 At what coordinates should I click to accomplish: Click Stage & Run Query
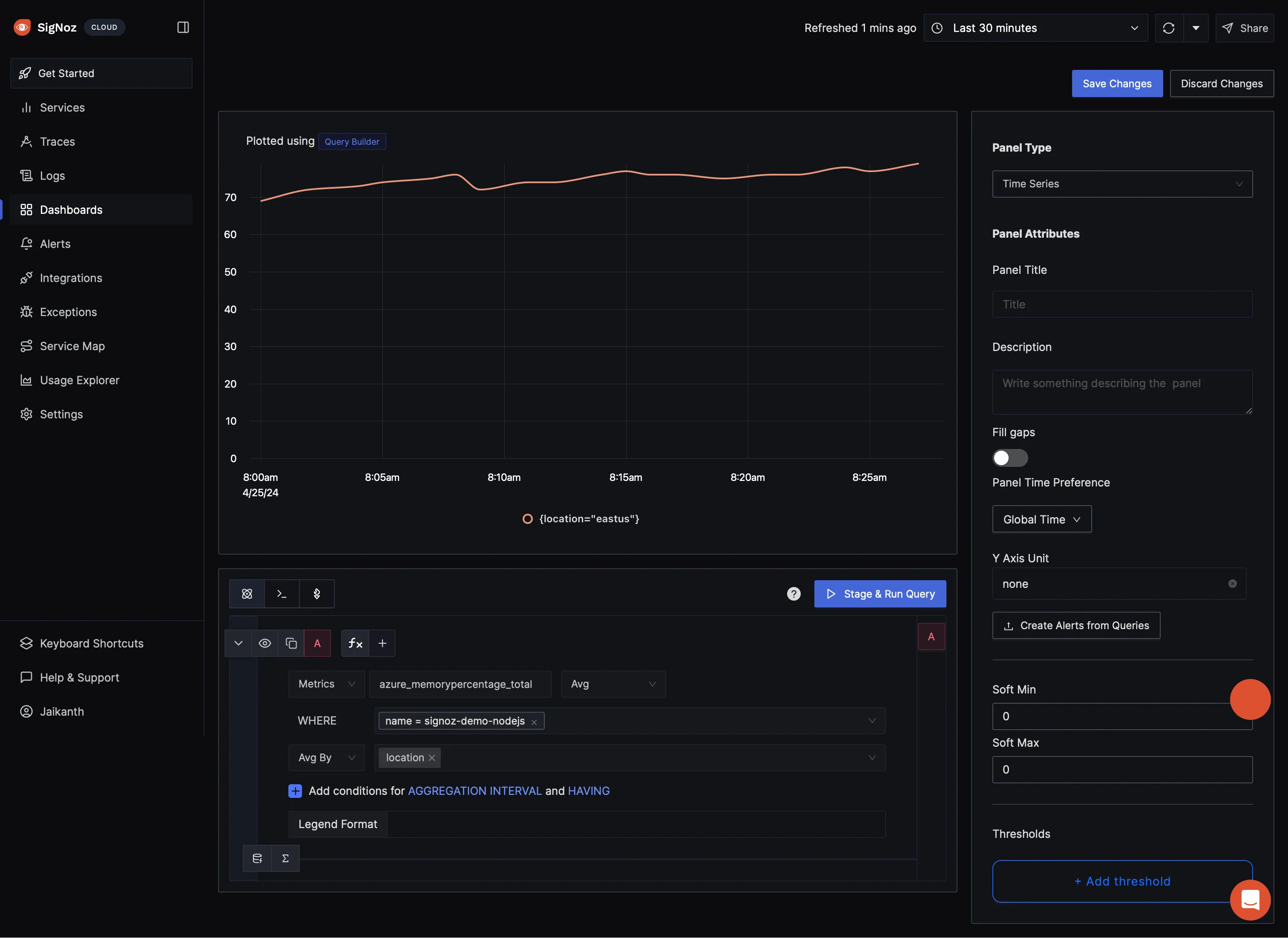tap(880, 594)
